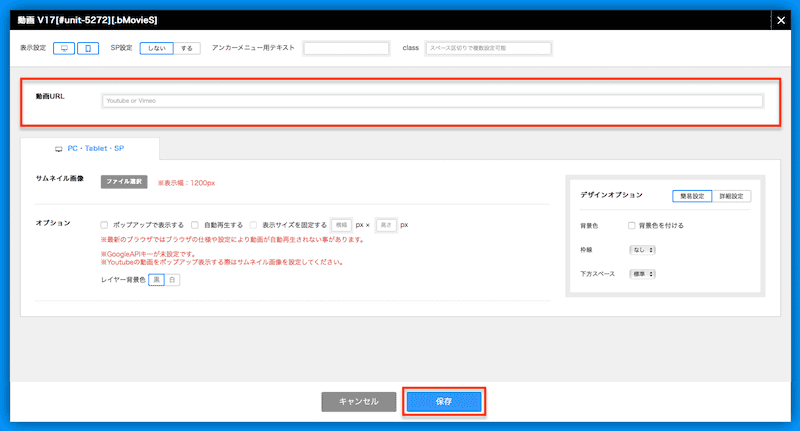
Task: Switch to the PC・Tablet・SP tab
Action: [90, 148]
